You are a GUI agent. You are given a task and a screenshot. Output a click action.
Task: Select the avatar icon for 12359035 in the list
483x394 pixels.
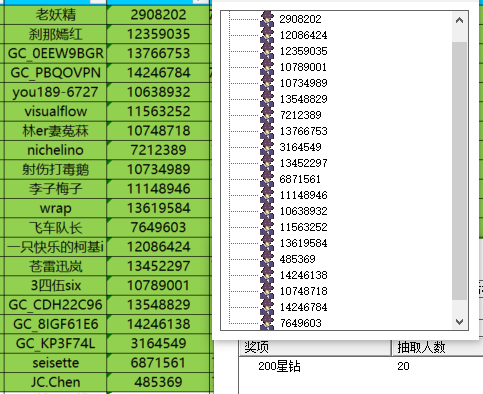click(x=267, y=51)
